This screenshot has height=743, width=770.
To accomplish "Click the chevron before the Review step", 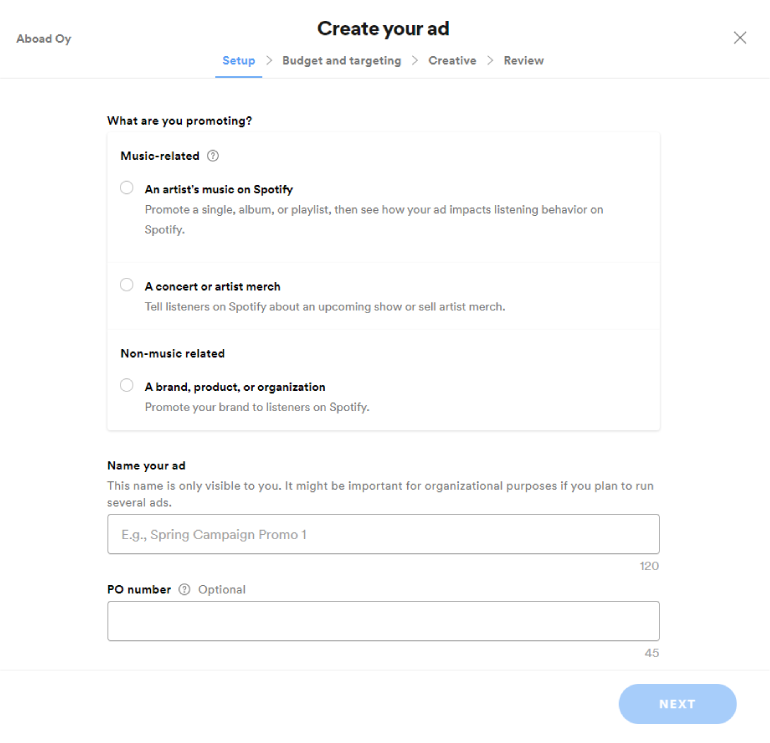I will click(x=490, y=61).
